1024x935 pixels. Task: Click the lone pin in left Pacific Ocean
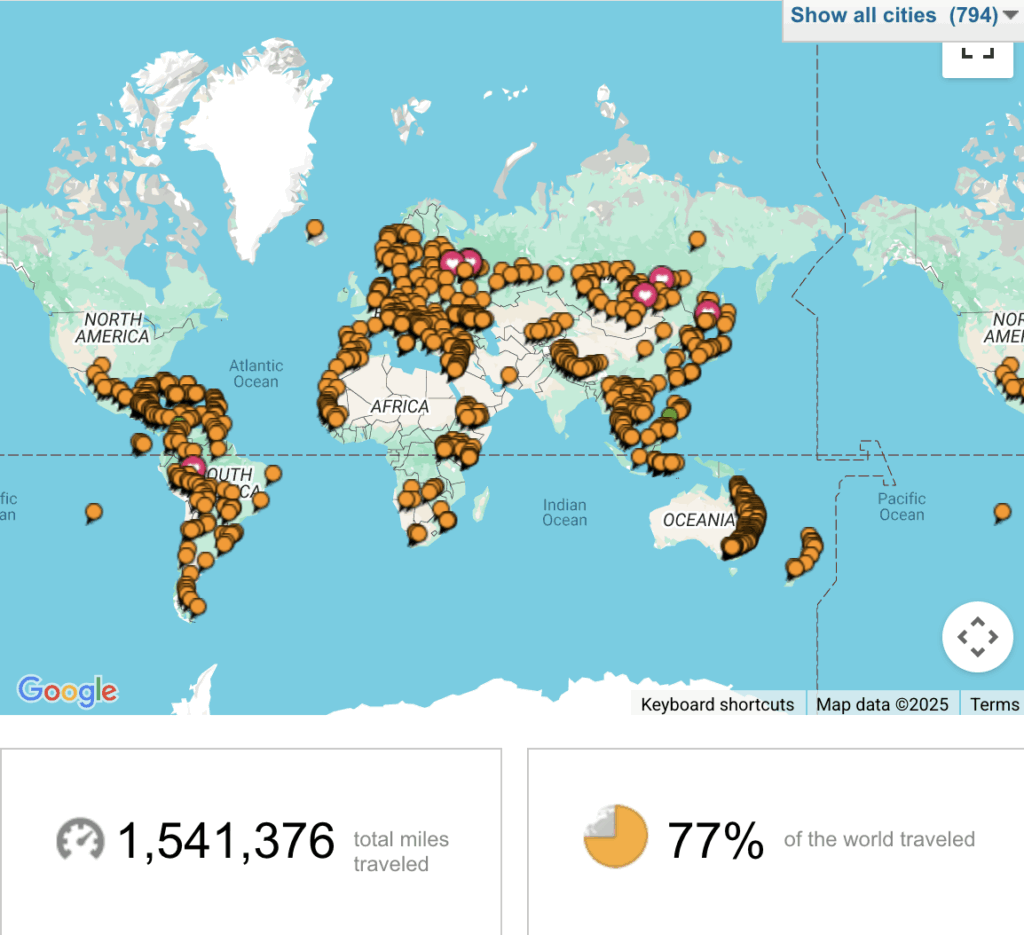(x=93, y=512)
